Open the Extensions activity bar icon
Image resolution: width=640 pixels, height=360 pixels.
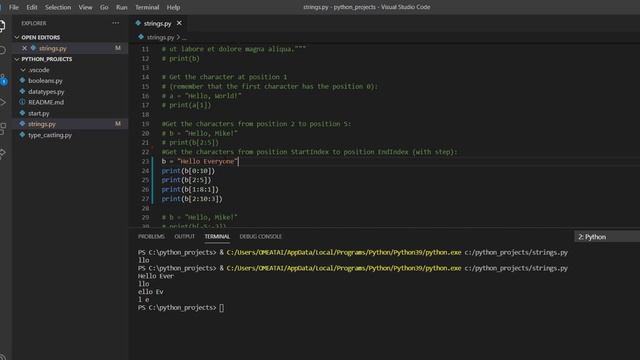click(x=2, y=128)
